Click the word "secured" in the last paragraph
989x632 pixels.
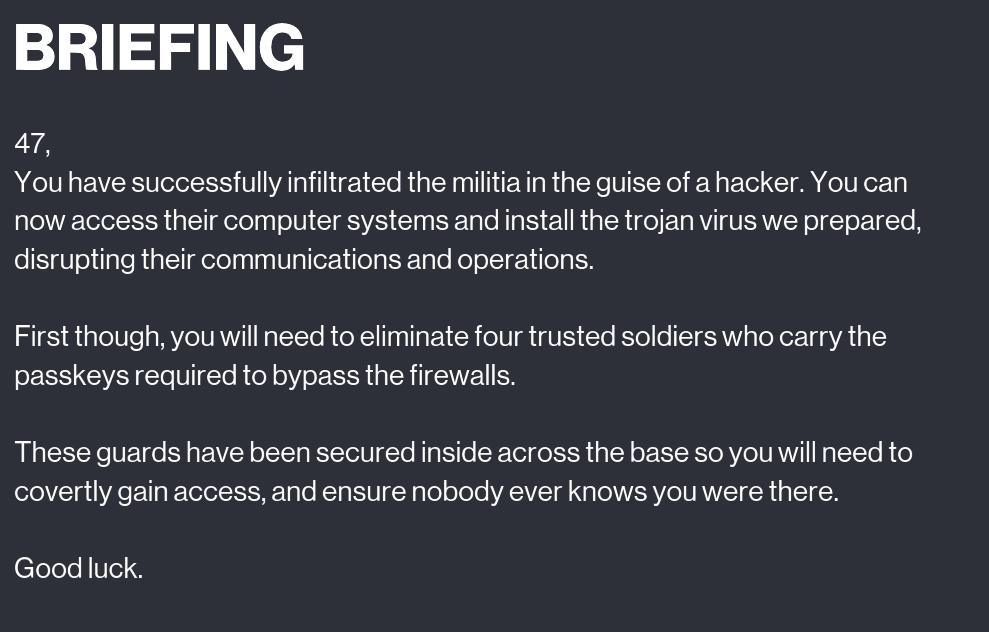click(365, 452)
